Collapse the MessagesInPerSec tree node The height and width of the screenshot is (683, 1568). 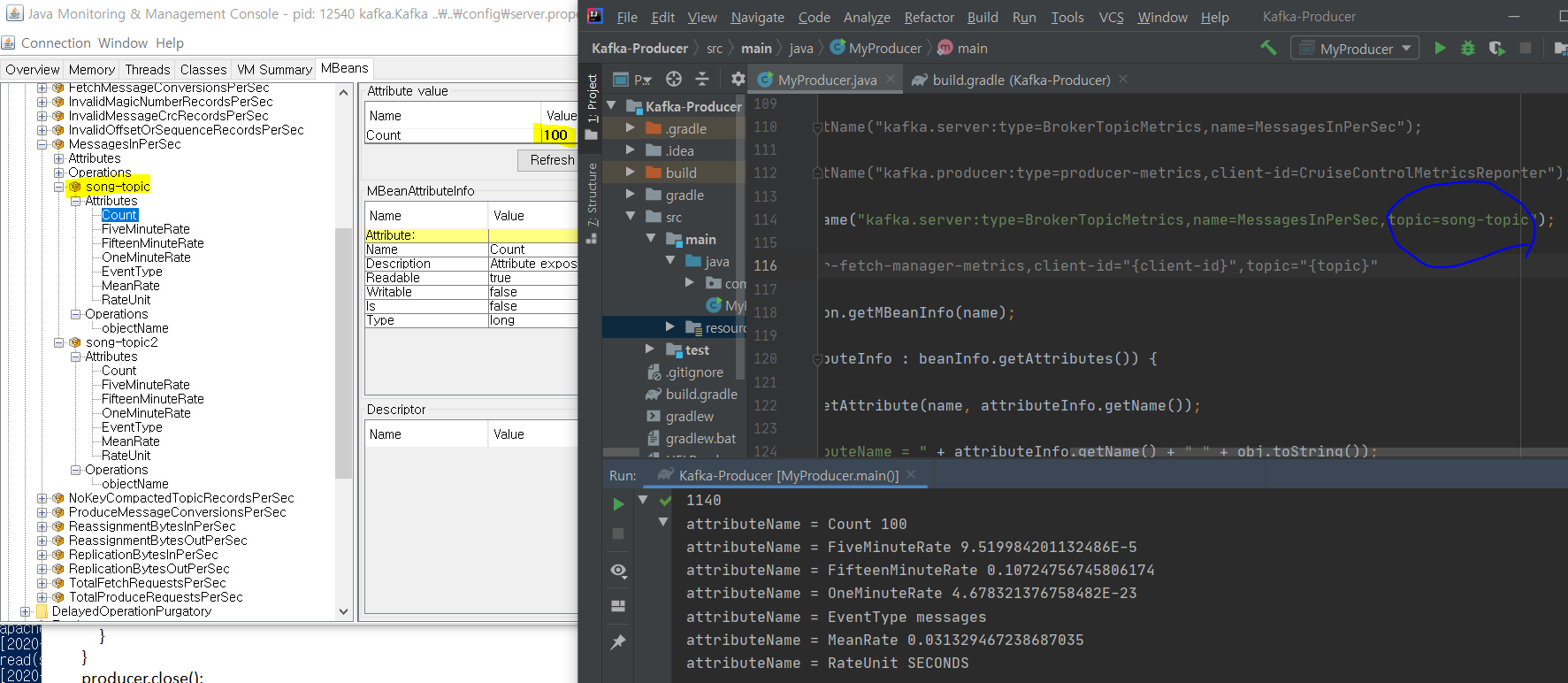click(42, 144)
